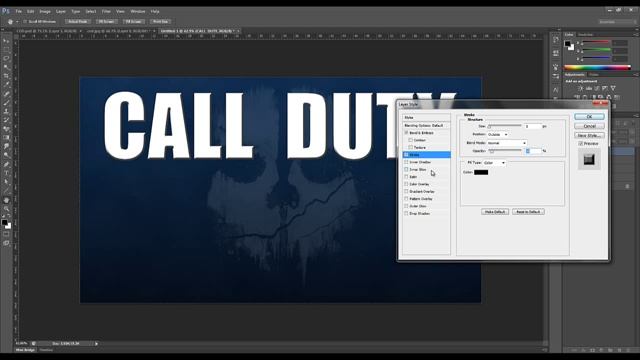Enable Scroll All Windows checkbox
Screen dimensions: 640x360
[x=25, y=22]
